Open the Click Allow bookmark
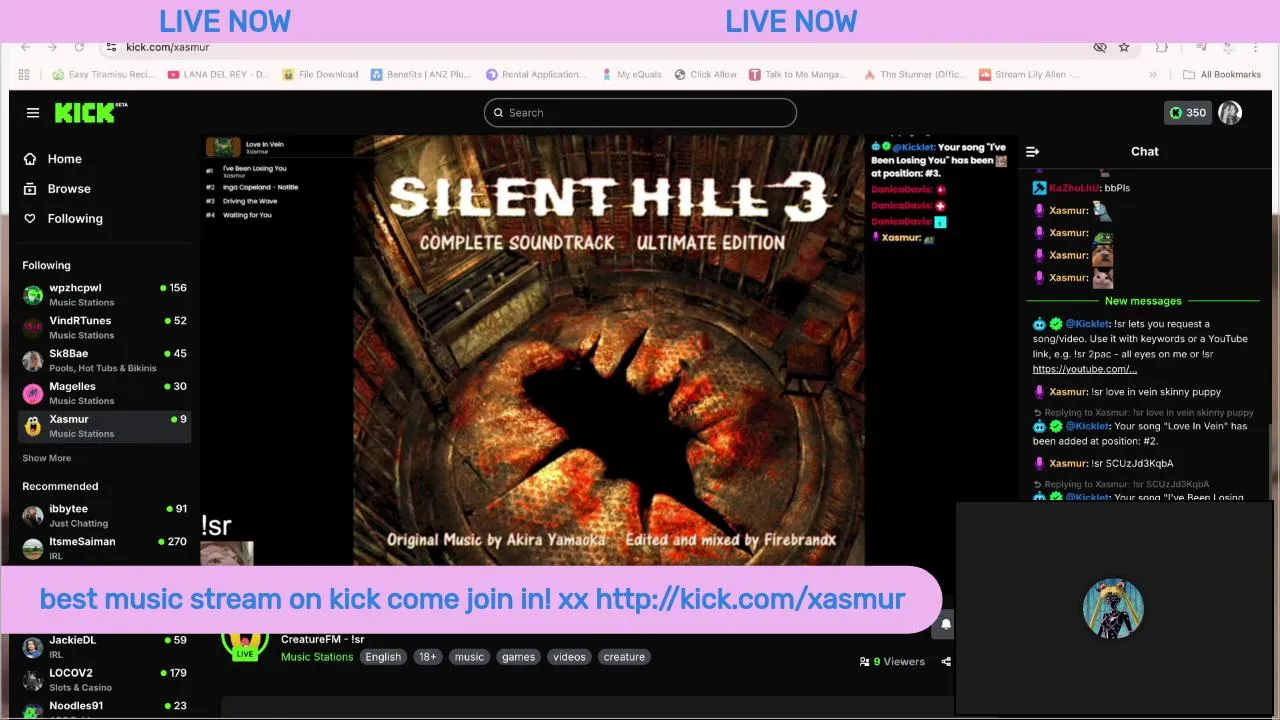Image resolution: width=1280 pixels, height=720 pixels. (706, 75)
